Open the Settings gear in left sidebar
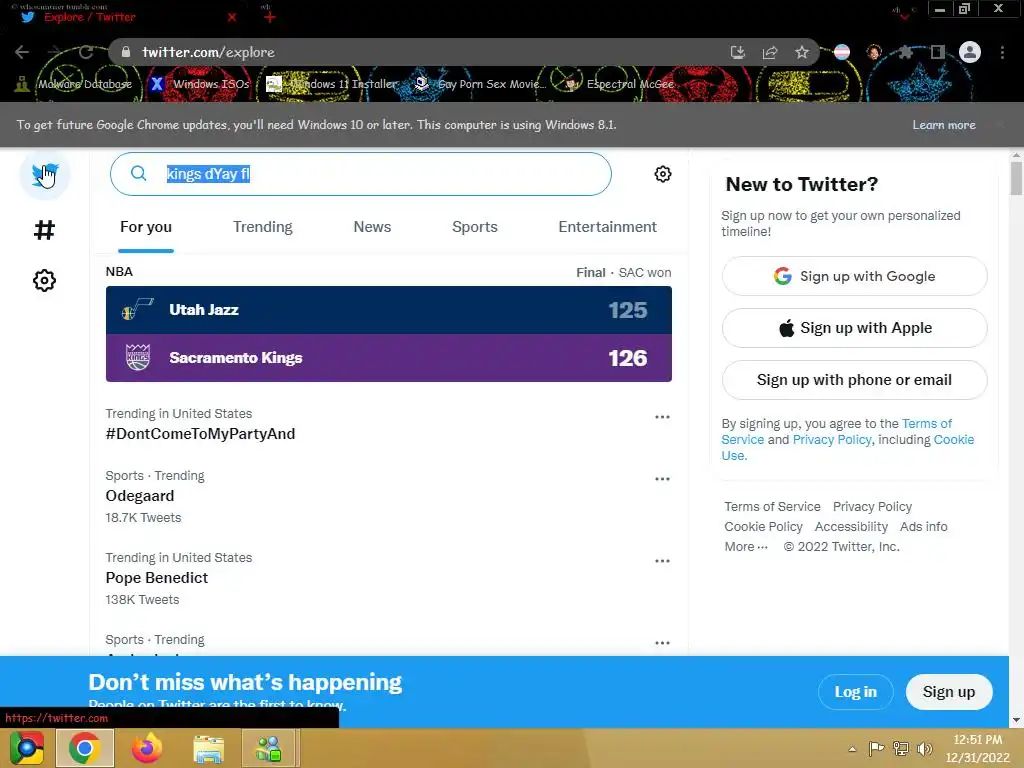 [44, 281]
